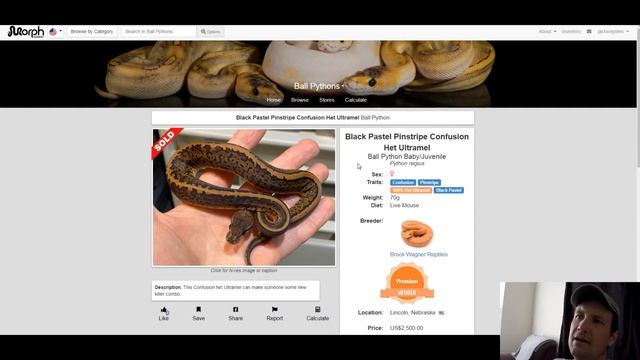
Task: Expand the user account dropdown
Action: pyautogui.click(x=613, y=31)
